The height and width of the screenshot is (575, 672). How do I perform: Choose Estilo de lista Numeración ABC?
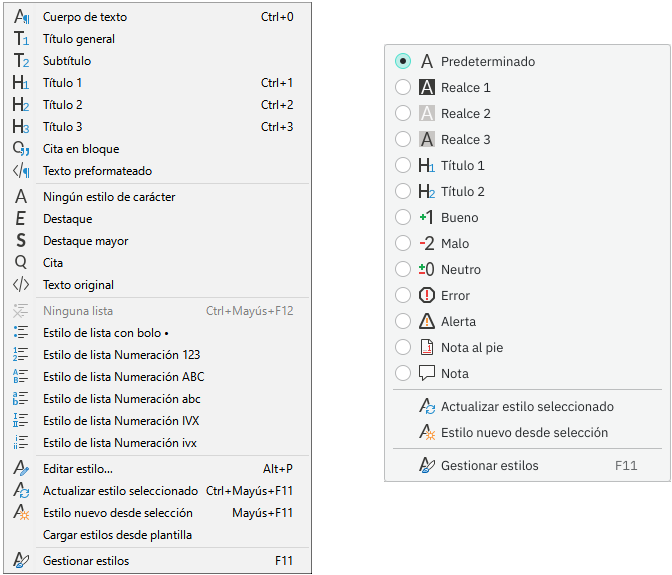158,377
